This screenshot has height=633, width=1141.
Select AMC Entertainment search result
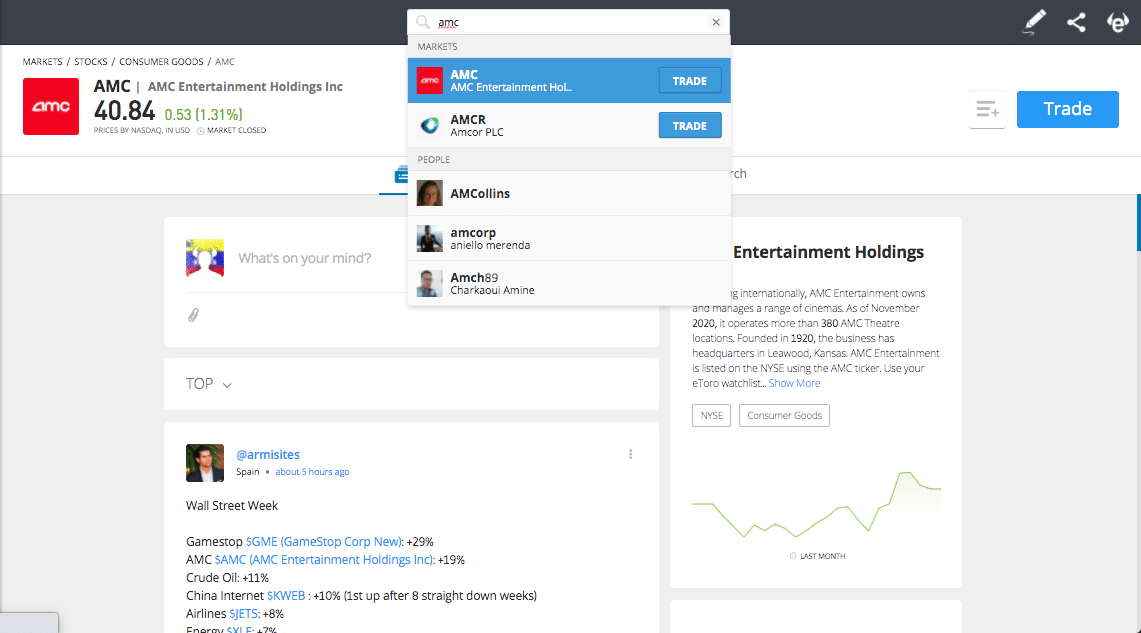click(569, 80)
